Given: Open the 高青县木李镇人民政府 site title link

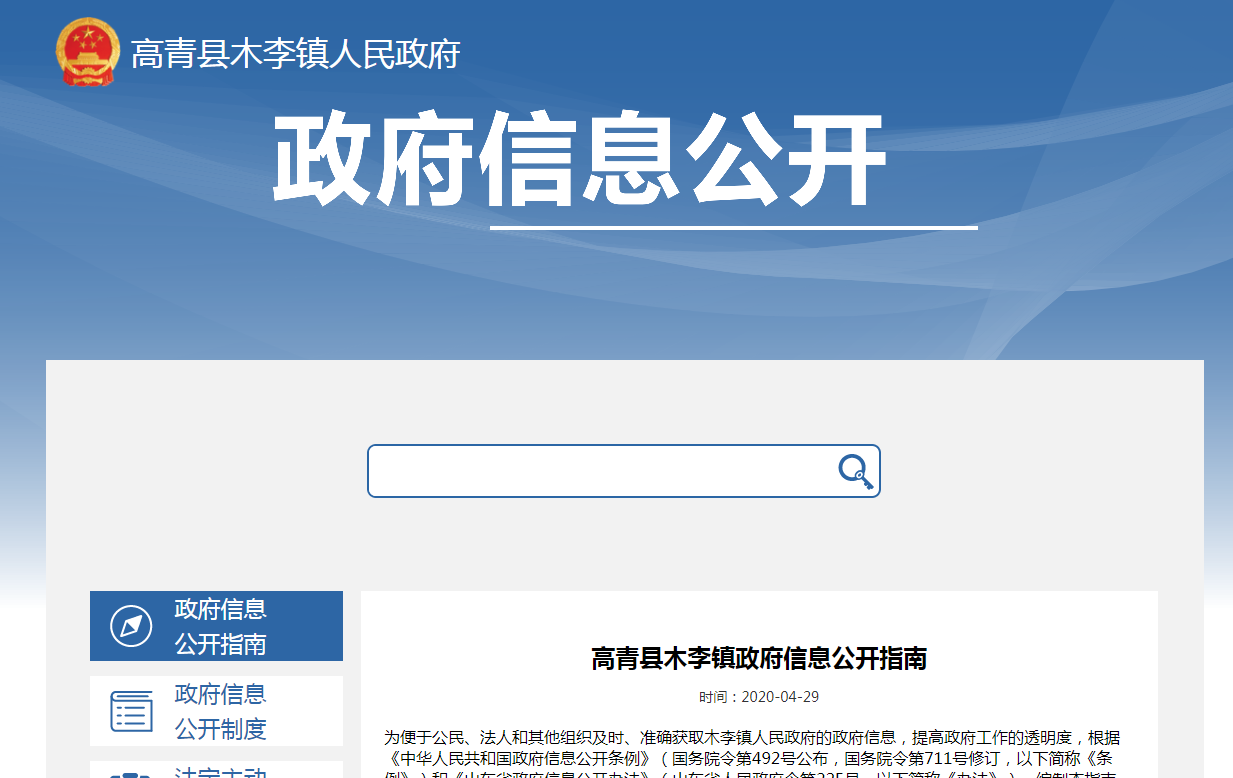Looking at the screenshot, I should pos(295,54).
